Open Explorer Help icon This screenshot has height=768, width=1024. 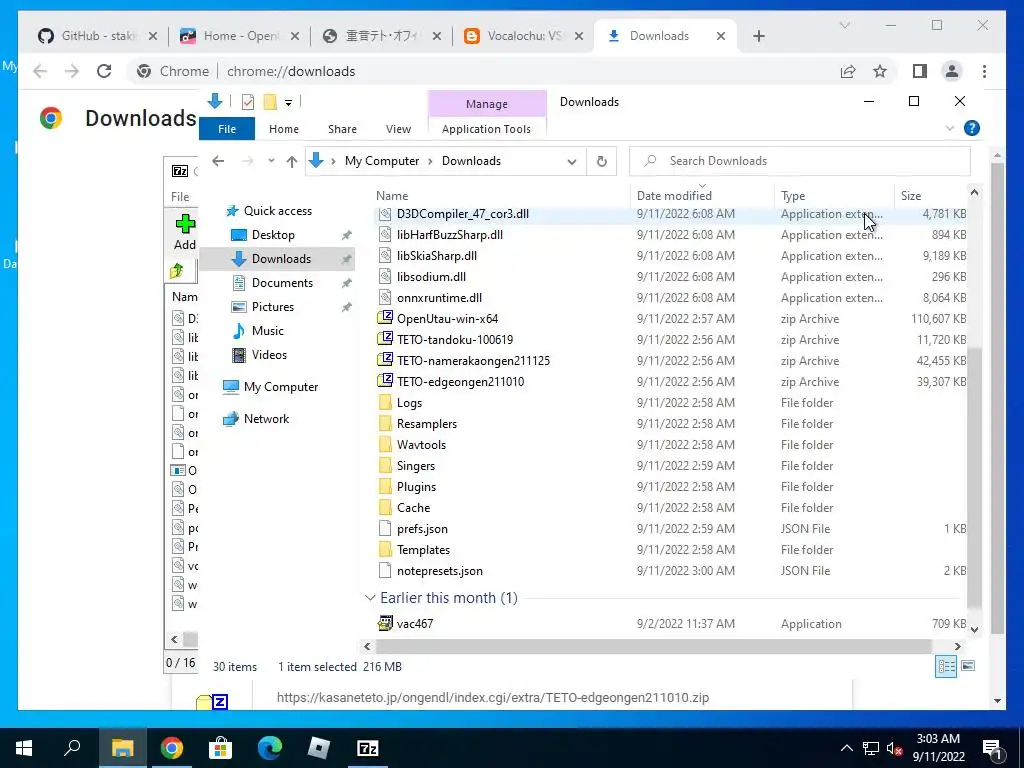(x=972, y=128)
